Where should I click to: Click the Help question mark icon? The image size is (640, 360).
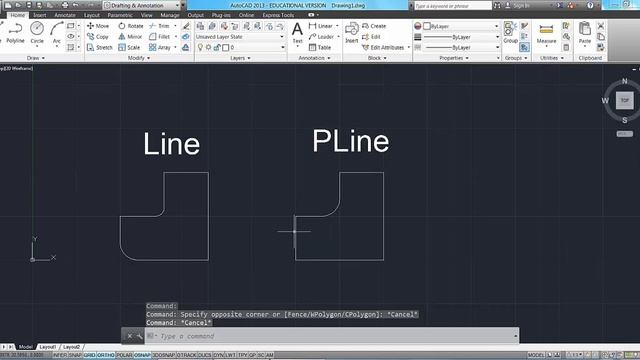[590, 5]
